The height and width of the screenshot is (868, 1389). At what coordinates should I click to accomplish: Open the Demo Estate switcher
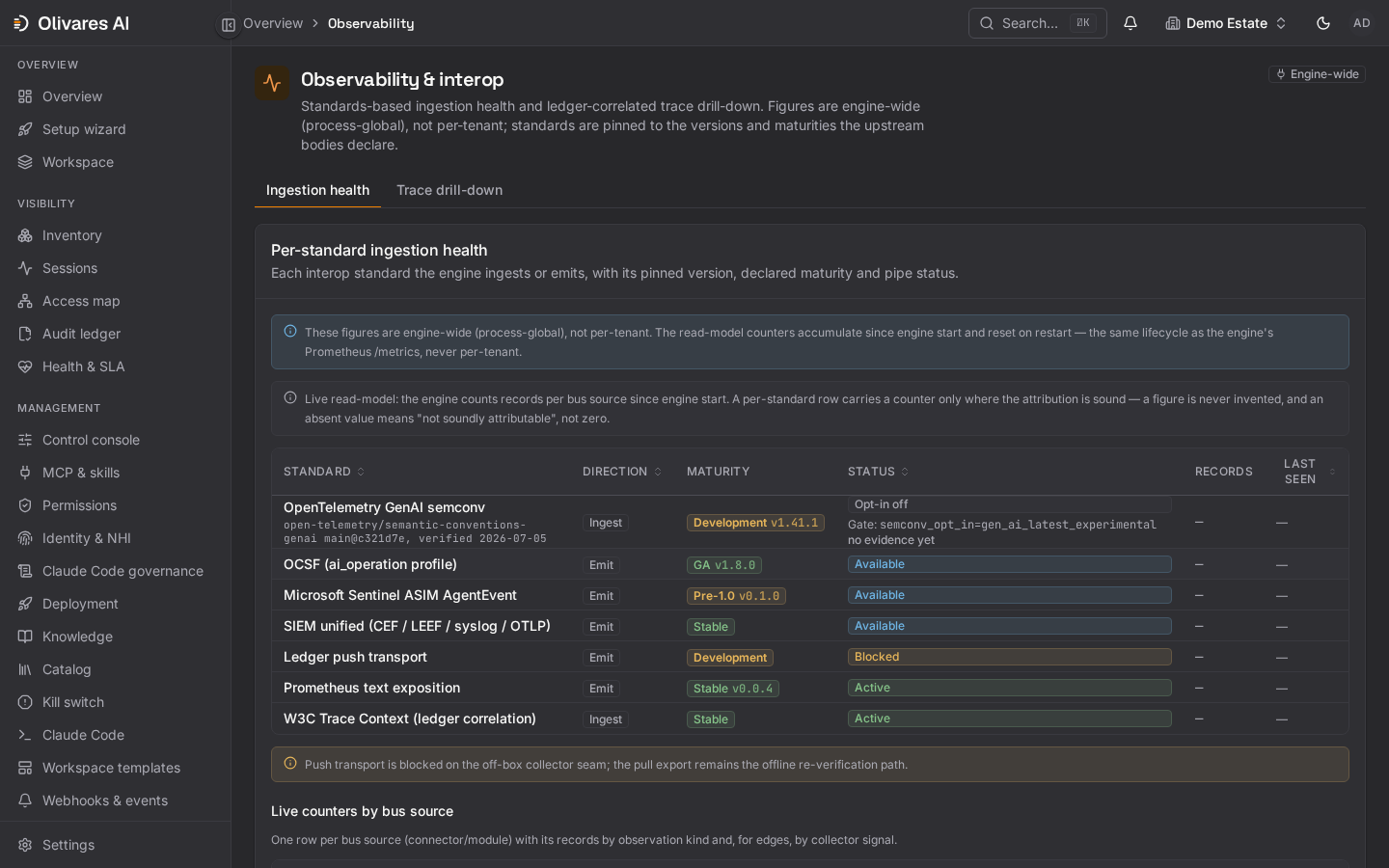click(x=1226, y=23)
